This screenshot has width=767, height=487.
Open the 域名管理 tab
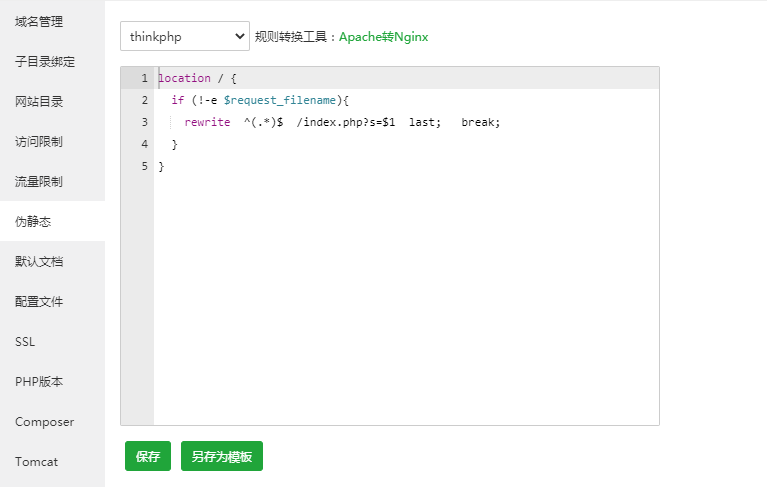click(x=39, y=21)
